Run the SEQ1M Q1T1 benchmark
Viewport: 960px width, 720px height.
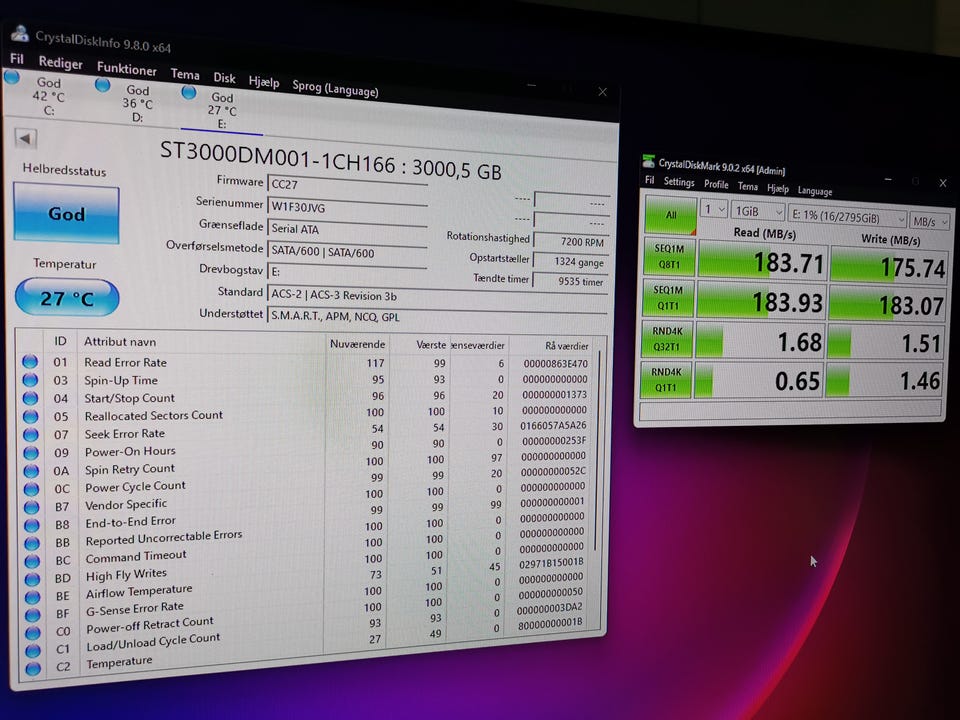click(x=668, y=298)
